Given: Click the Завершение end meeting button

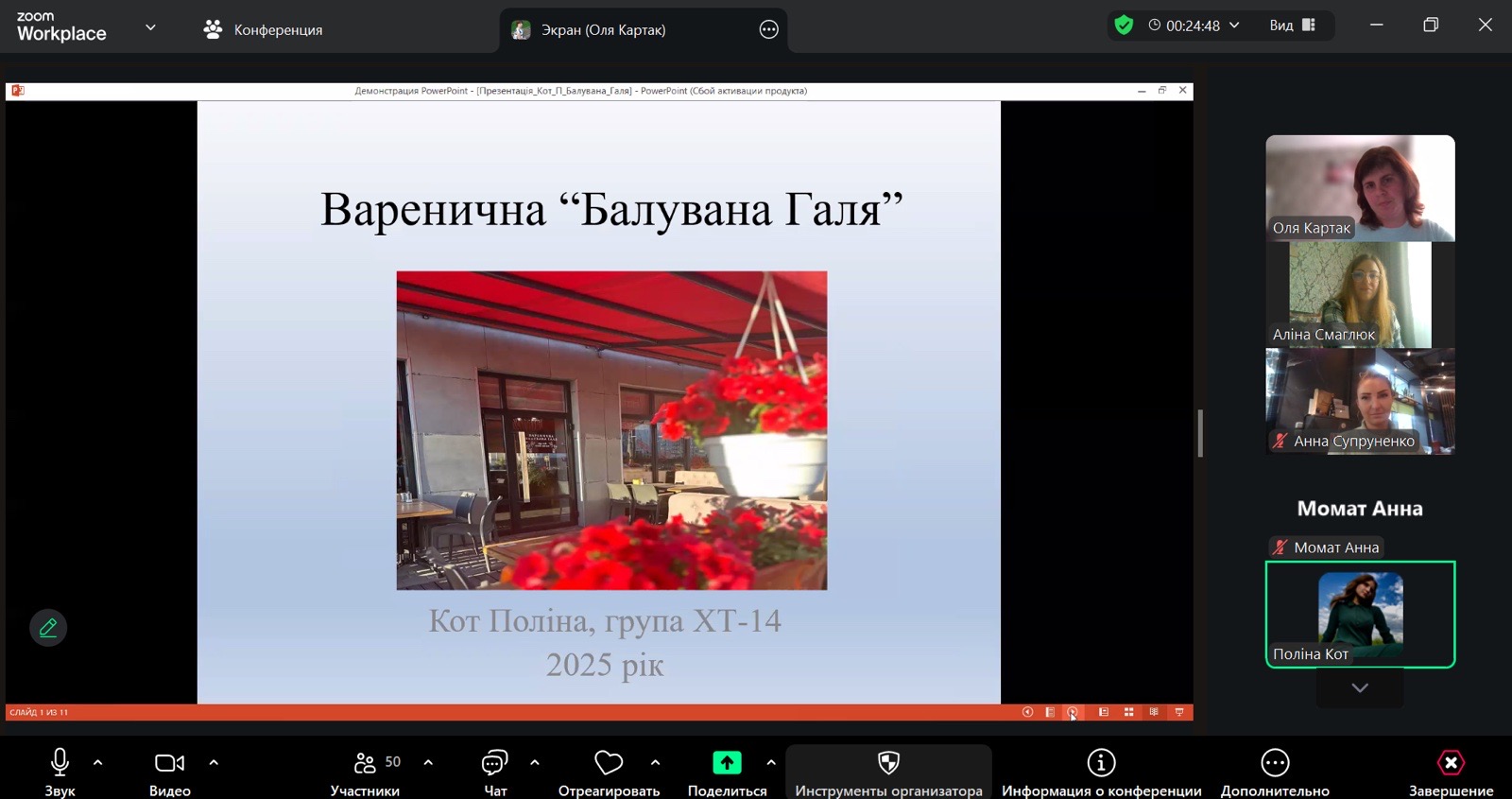Looking at the screenshot, I should (x=1451, y=762).
